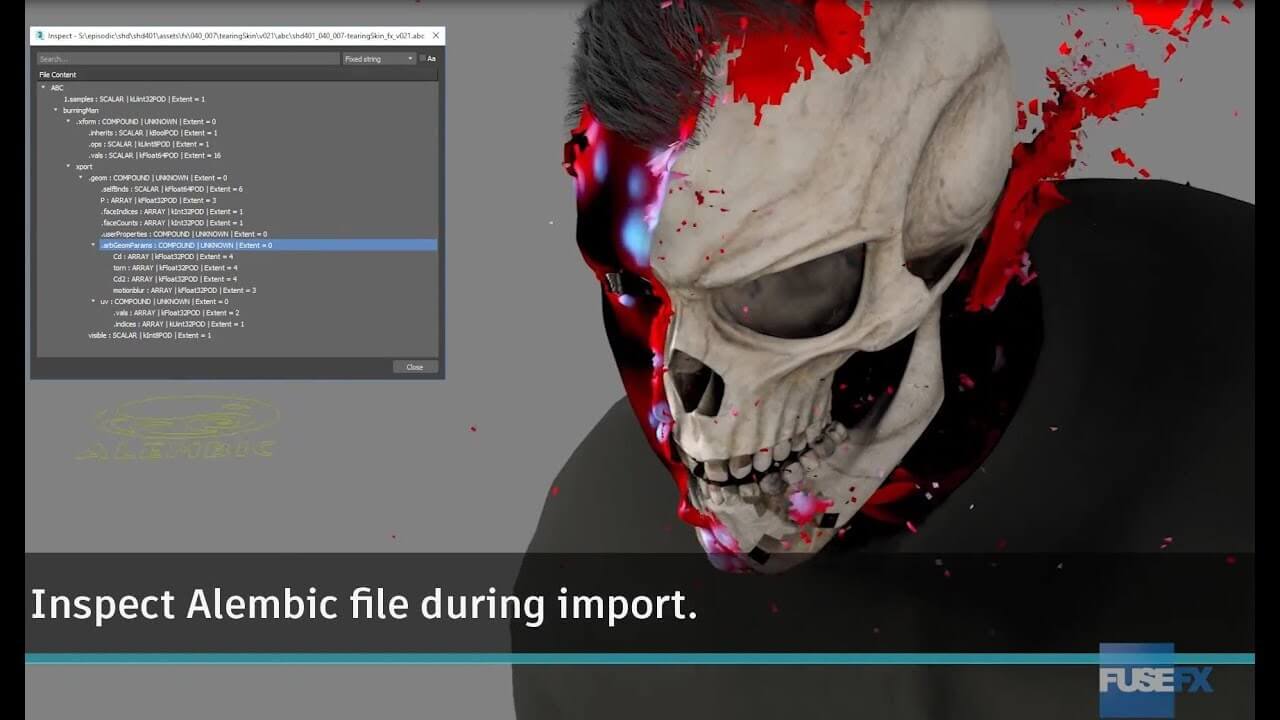
Task: Select the 'xport' tree label
Action: [84, 166]
